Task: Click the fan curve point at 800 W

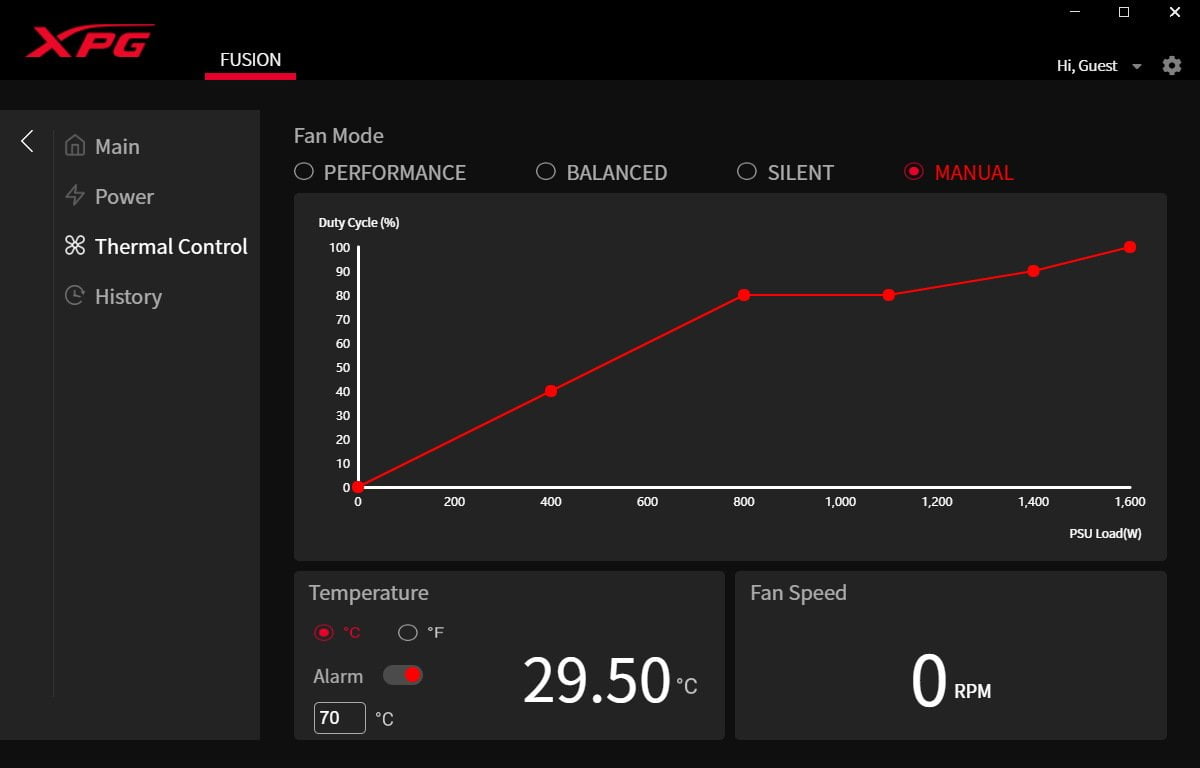Action: click(744, 295)
